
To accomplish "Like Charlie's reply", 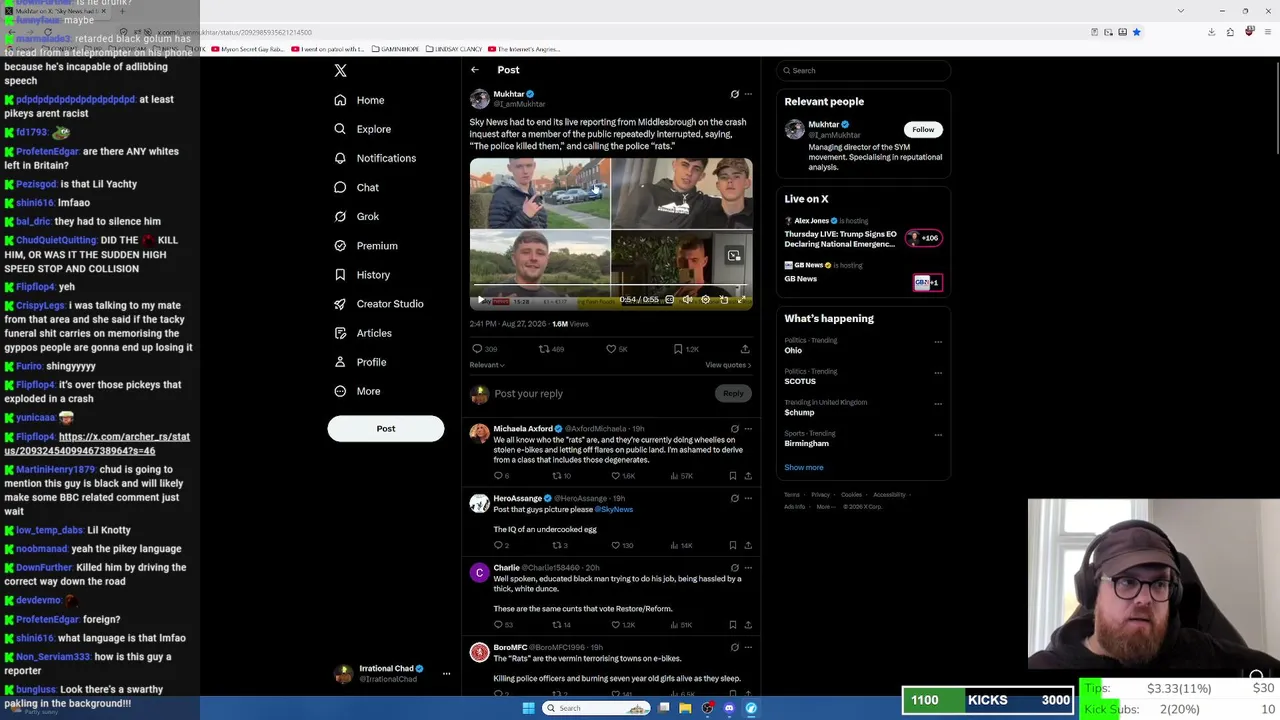I will (616, 625).
